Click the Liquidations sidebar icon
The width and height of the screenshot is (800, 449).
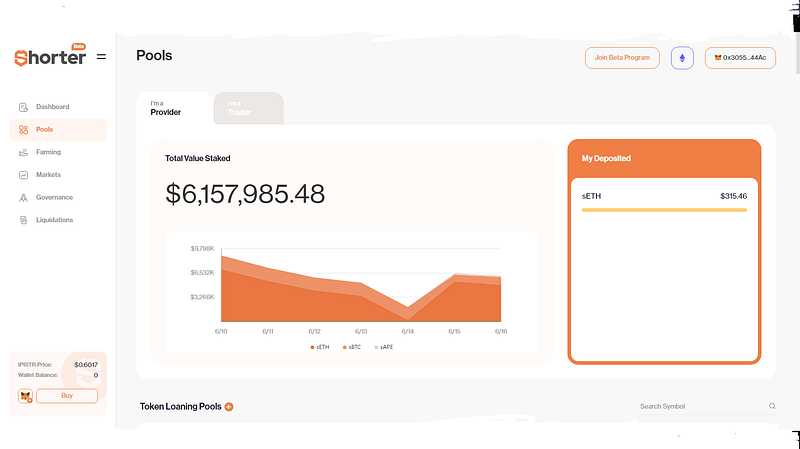point(23,220)
